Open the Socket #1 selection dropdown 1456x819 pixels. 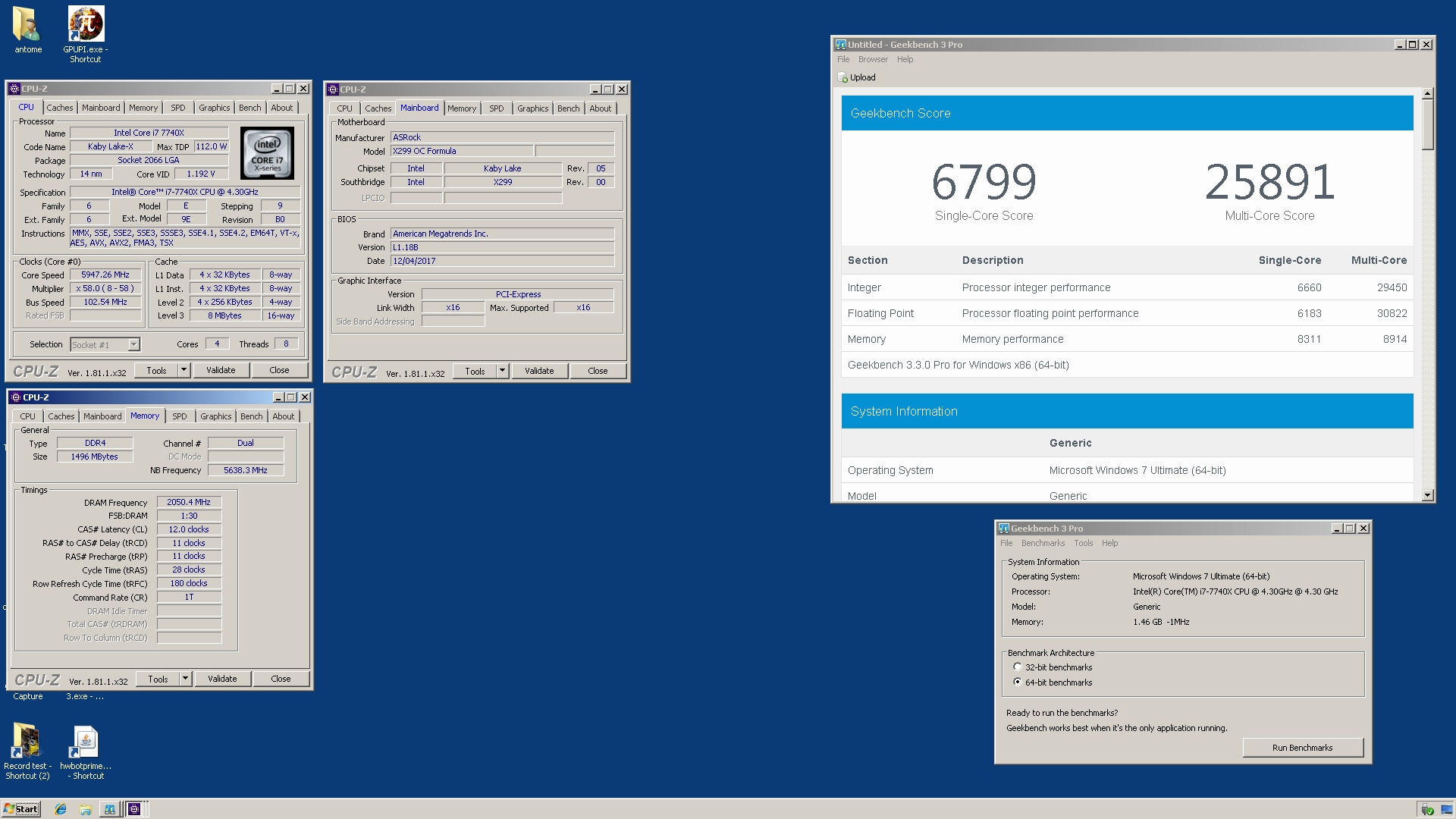tap(133, 345)
